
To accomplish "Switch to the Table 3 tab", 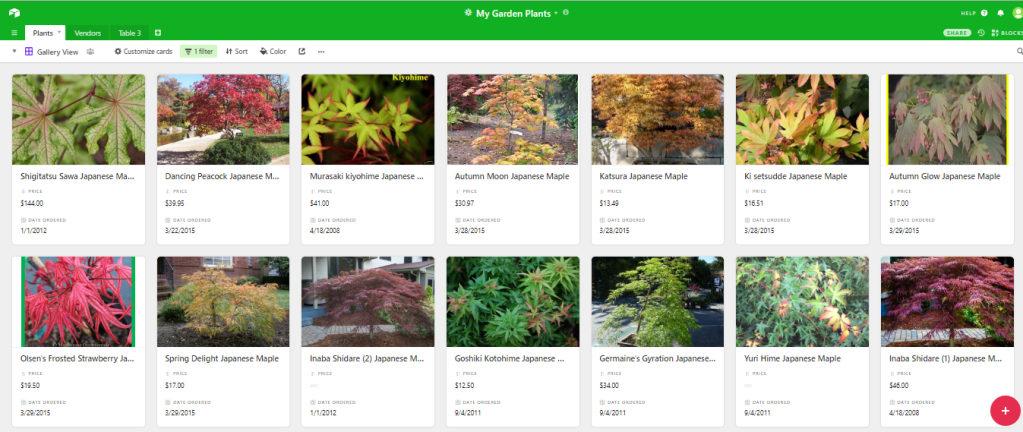I will click(x=129, y=33).
